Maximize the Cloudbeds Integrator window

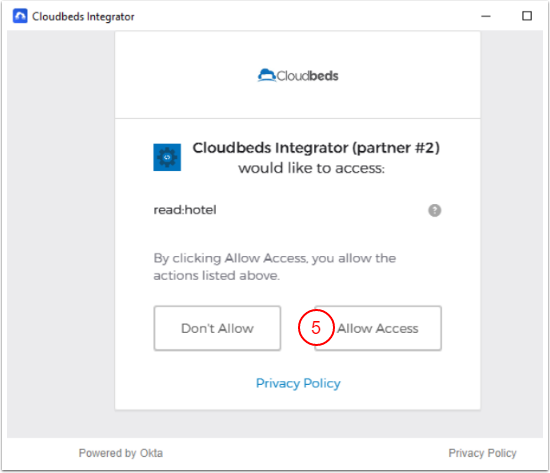[x=527, y=16]
